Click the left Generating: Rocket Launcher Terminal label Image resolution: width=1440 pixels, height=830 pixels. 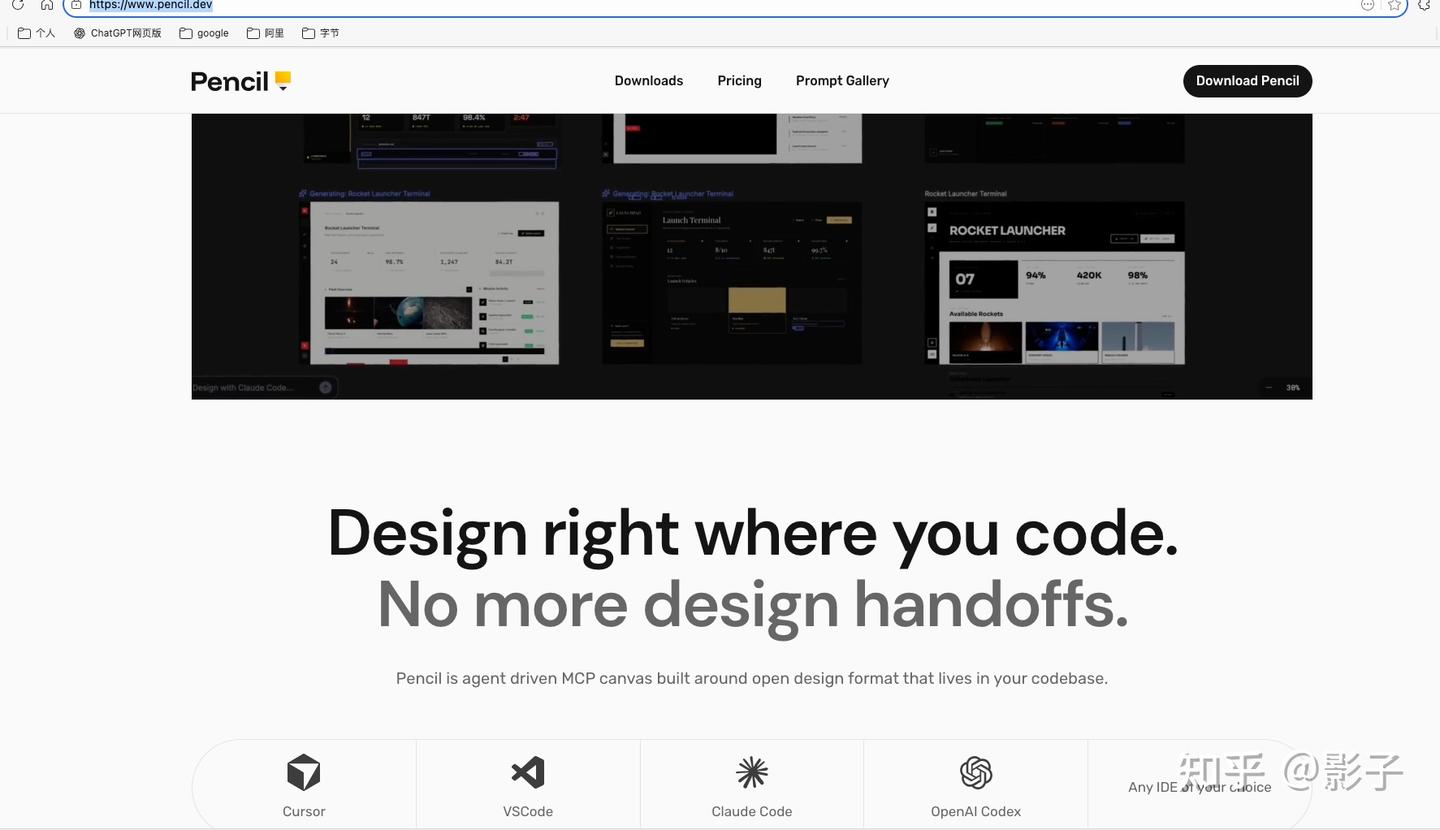[x=365, y=193]
